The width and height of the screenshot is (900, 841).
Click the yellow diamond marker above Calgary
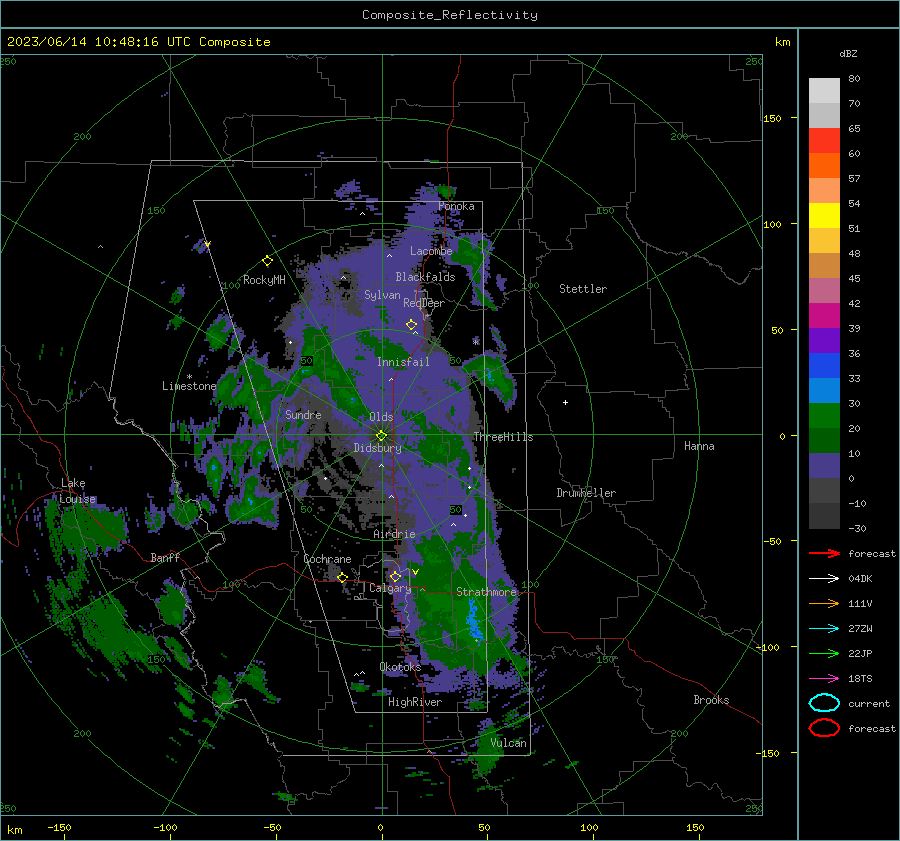click(x=395, y=576)
